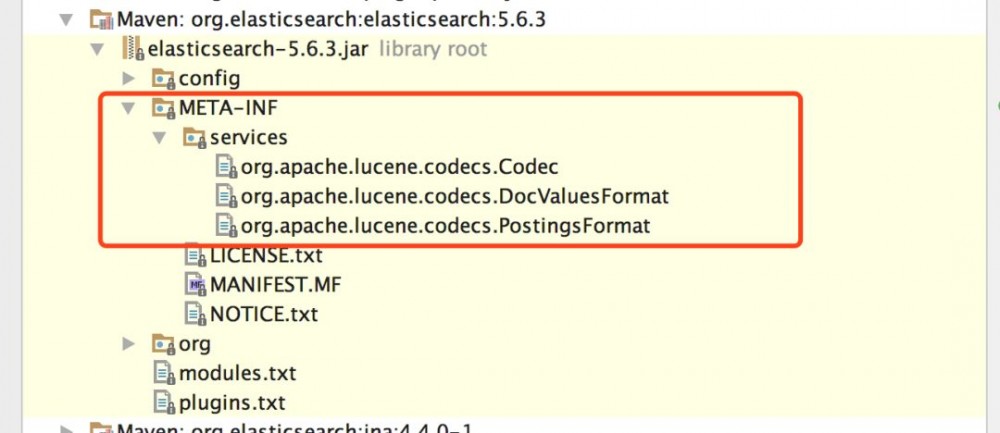
Task: Click the org package folder icon
Action: pos(163,344)
